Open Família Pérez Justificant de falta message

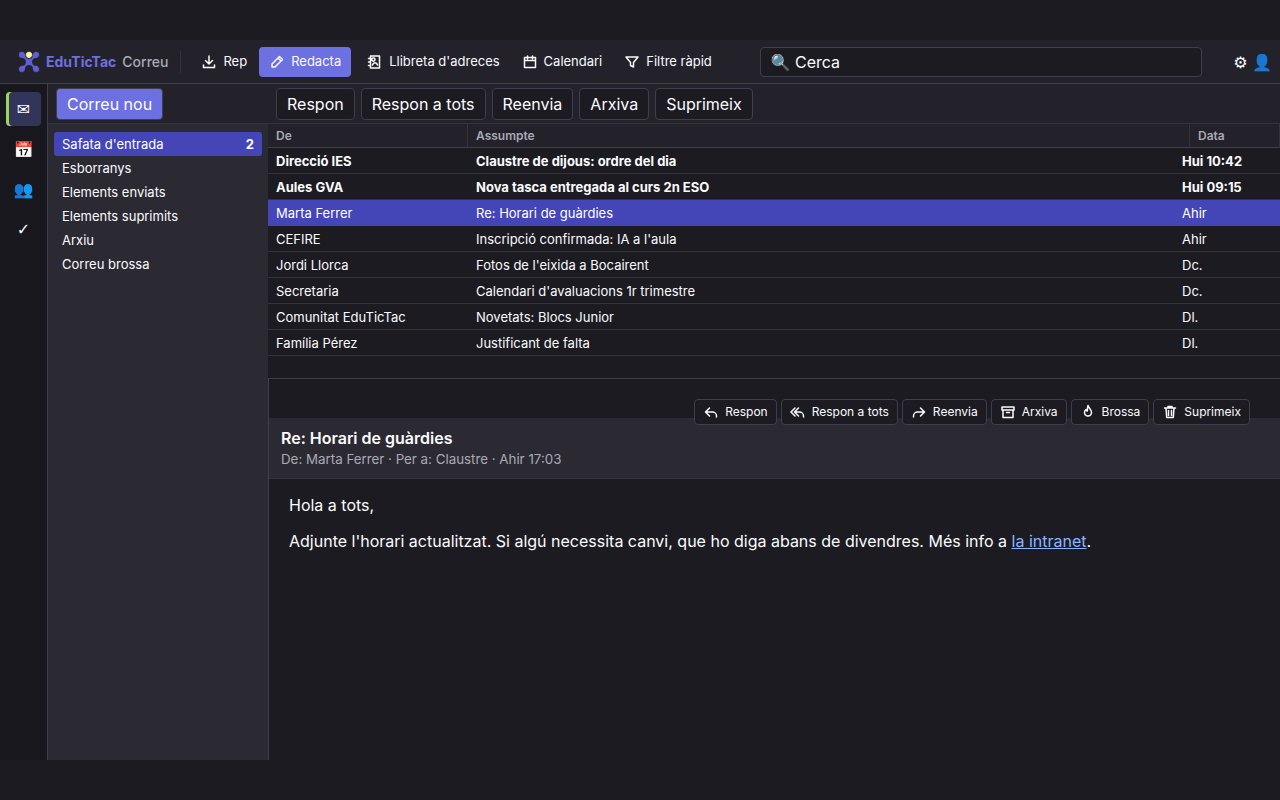[x=774, y=343]
